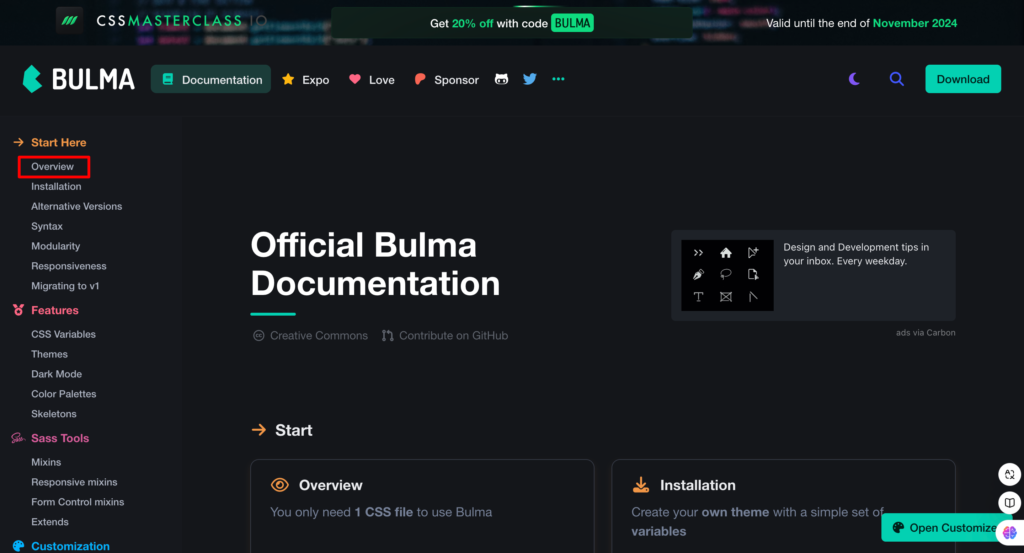Click the download icon on Installation card
The width and height of the screenshot is (1024, 553).
pyautogui.click(x=641, y=485)
